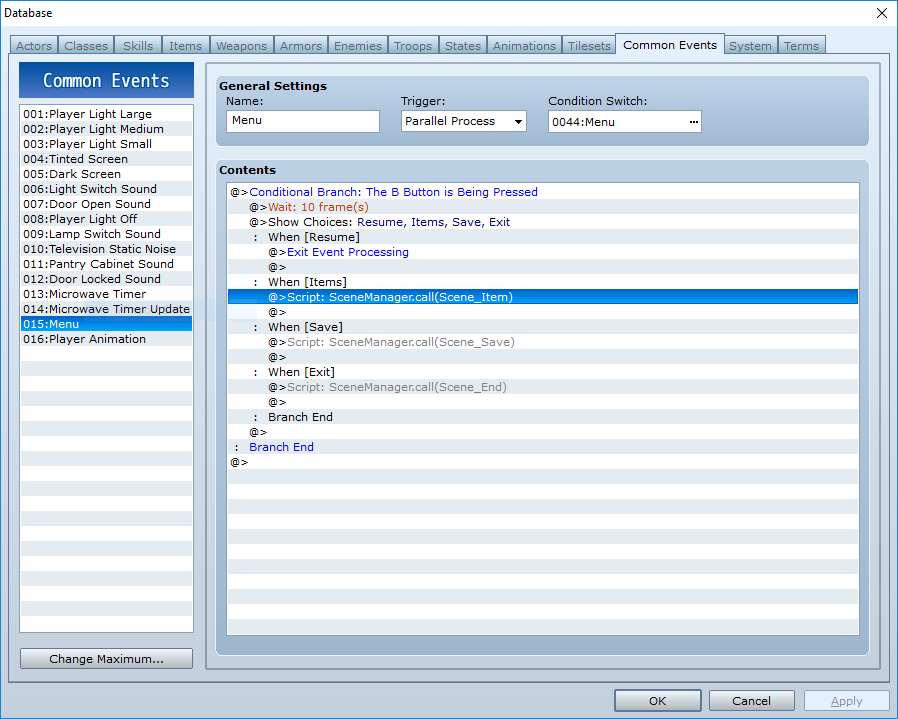898x719 pixels.
Task: Select the When [Save] line
Action: (x=543, y=327)
